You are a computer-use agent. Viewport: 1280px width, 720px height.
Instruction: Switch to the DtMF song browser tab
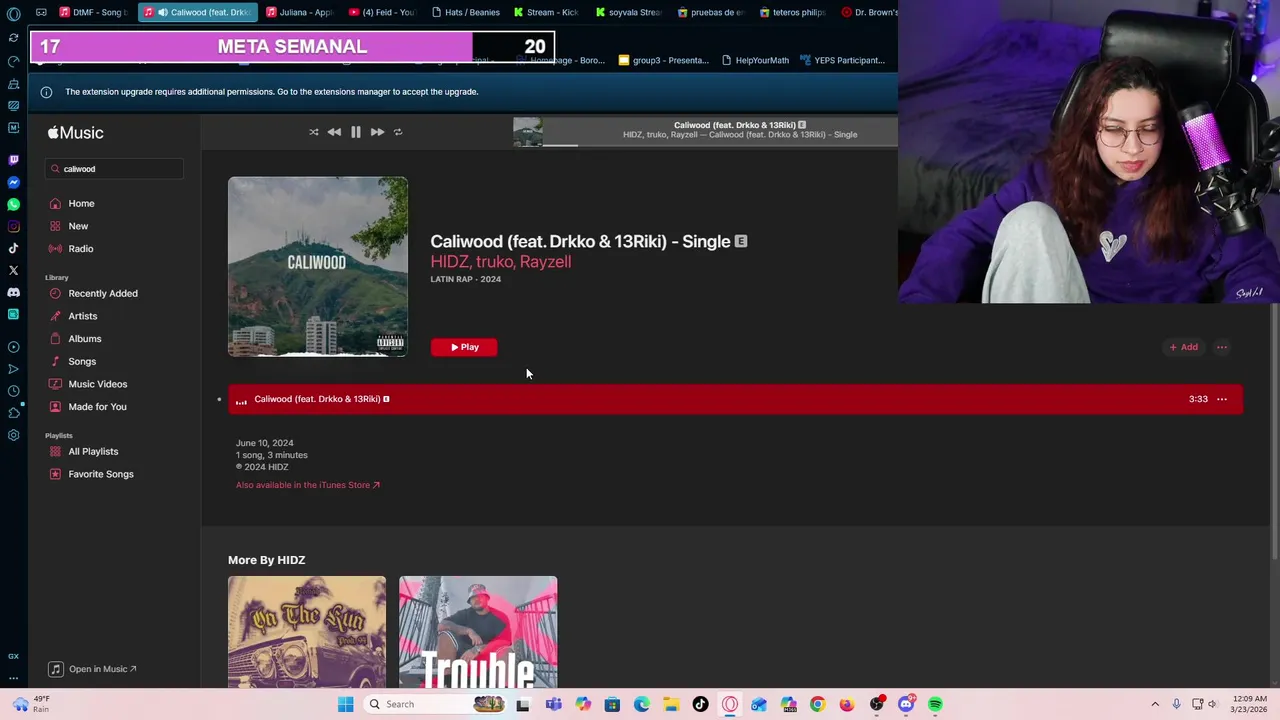pyautogui.click(x=93, y=12)
